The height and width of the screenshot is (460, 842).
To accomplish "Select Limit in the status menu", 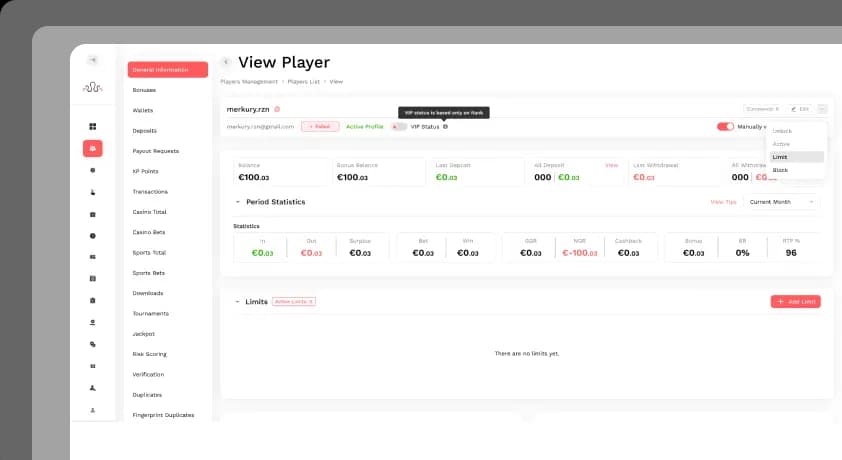I will 796,157.
